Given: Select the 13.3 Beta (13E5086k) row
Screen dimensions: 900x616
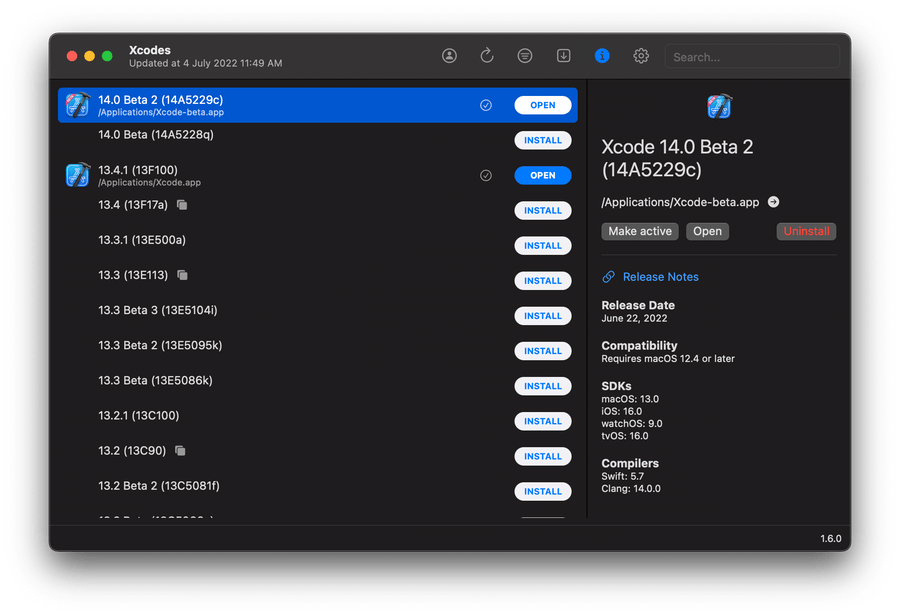Looking at the screenshot, I should pyautogui.click(x=317, y=386).
